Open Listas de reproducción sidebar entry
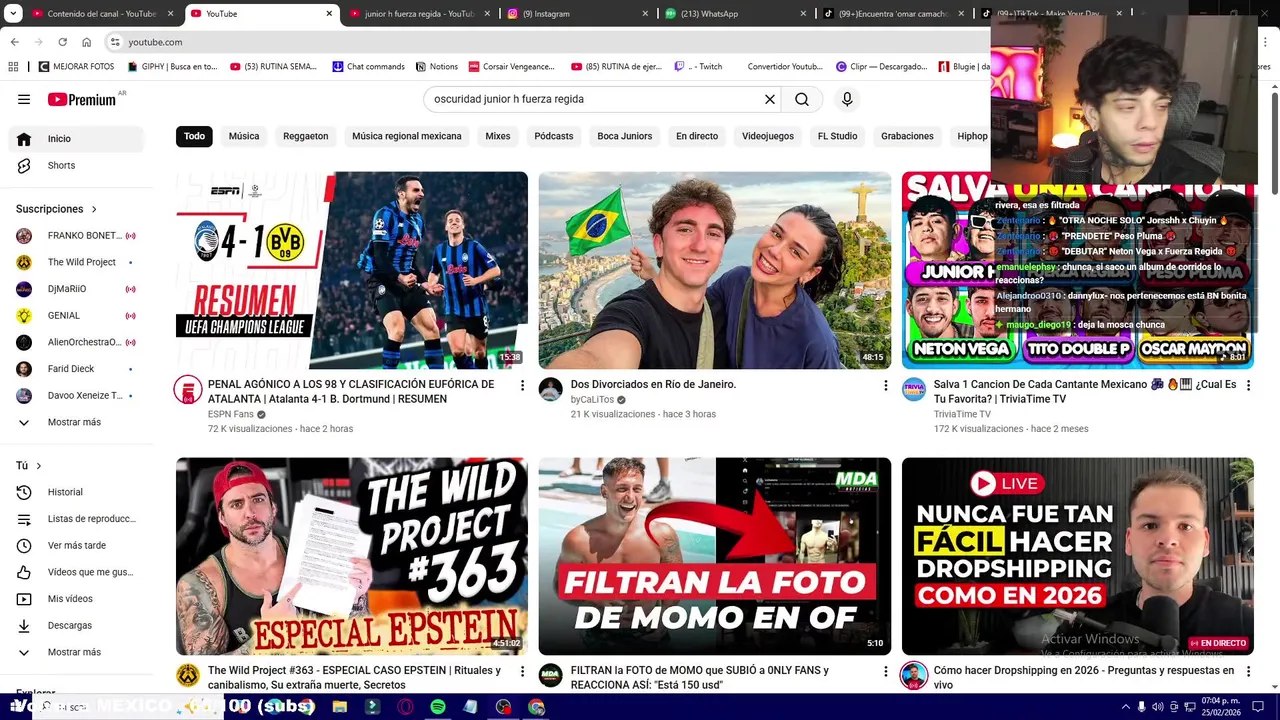This screenshot has height=720, width=1280. pyautogui.click(x=76, y=519)
